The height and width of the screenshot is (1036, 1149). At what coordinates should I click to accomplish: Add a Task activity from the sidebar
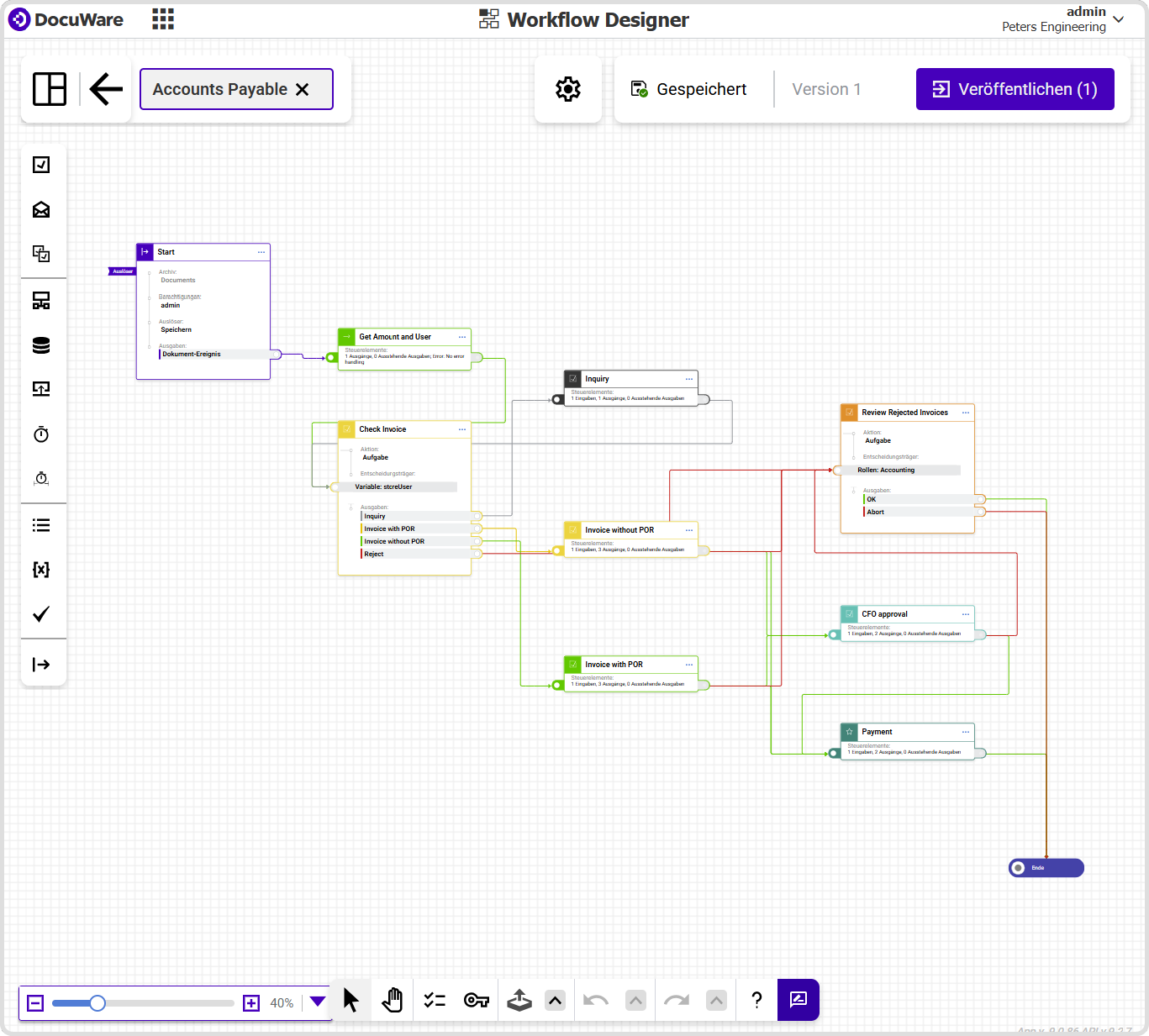[x=41, y=165]
